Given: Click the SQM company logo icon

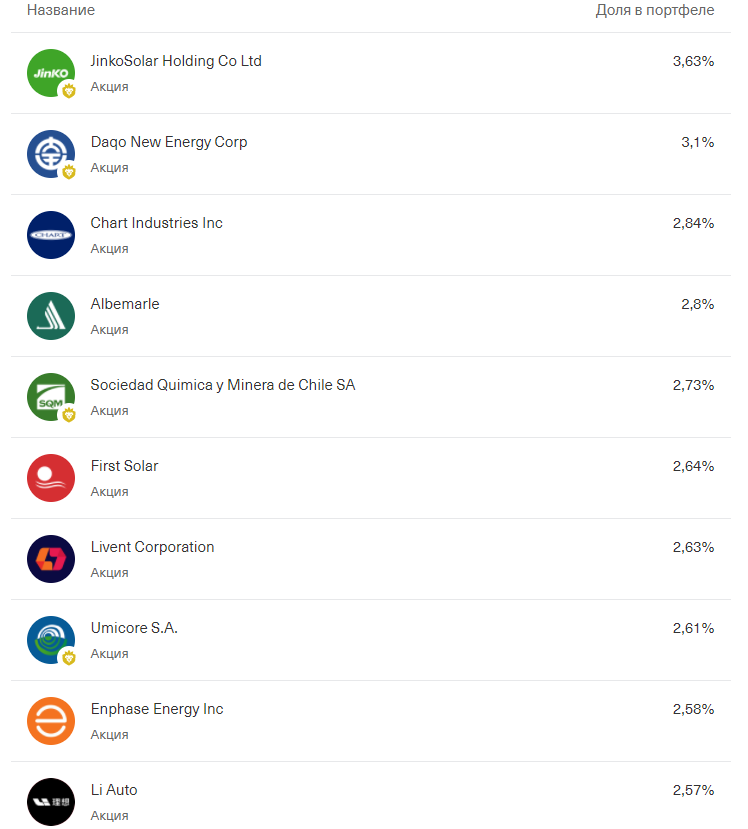Looking at the screenshot, I should pyautogui.click(x=51, y=397).
